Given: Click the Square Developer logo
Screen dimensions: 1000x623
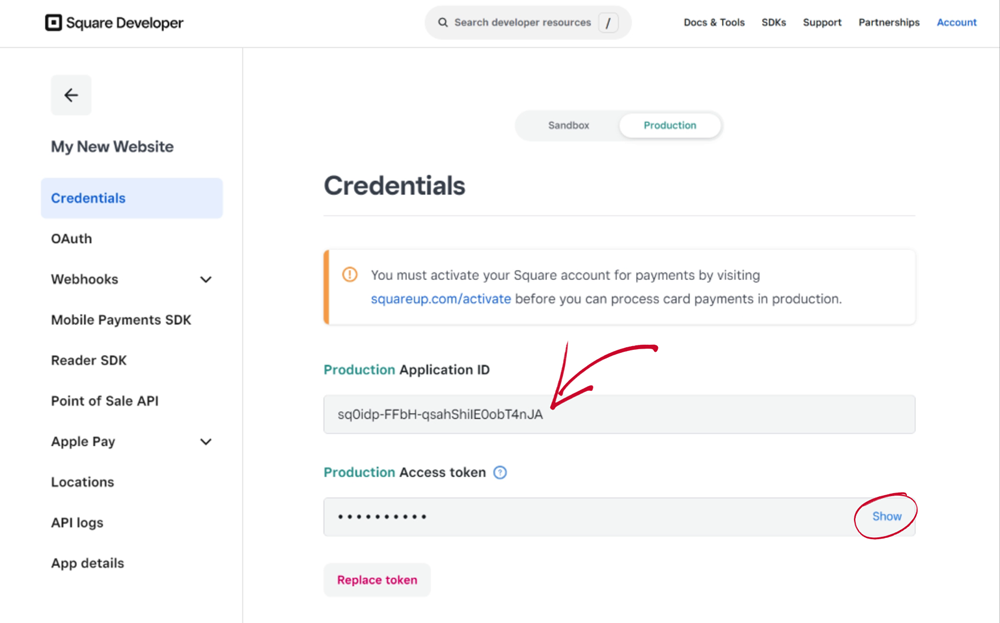Looking at the screenshot, I should point(114,22).
